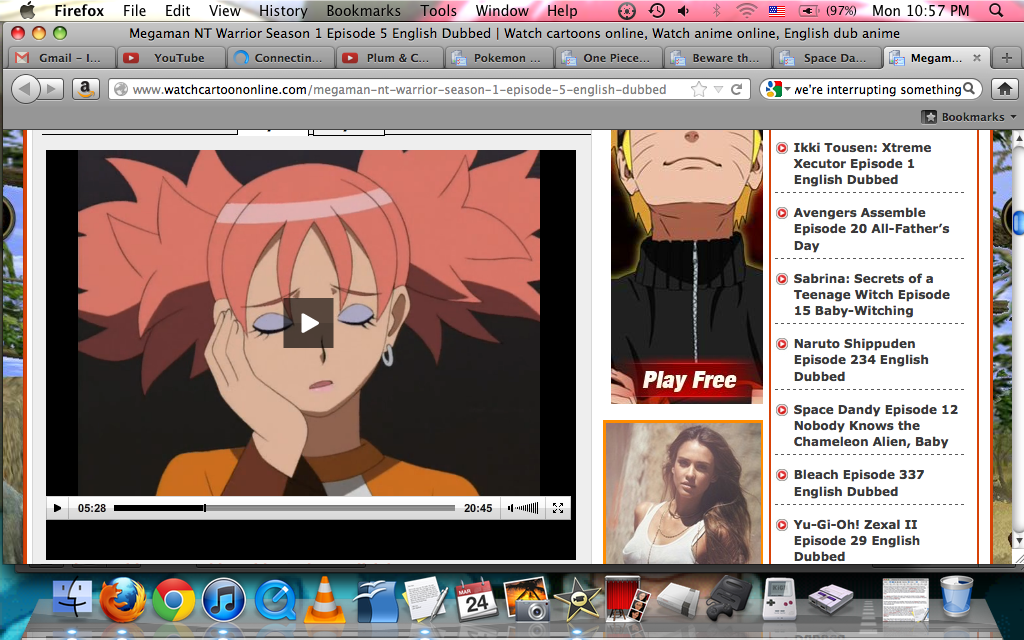Open the Bookmarks menu in the menu bar
This screenshot has width=1024, height=640.
(363, 10)
